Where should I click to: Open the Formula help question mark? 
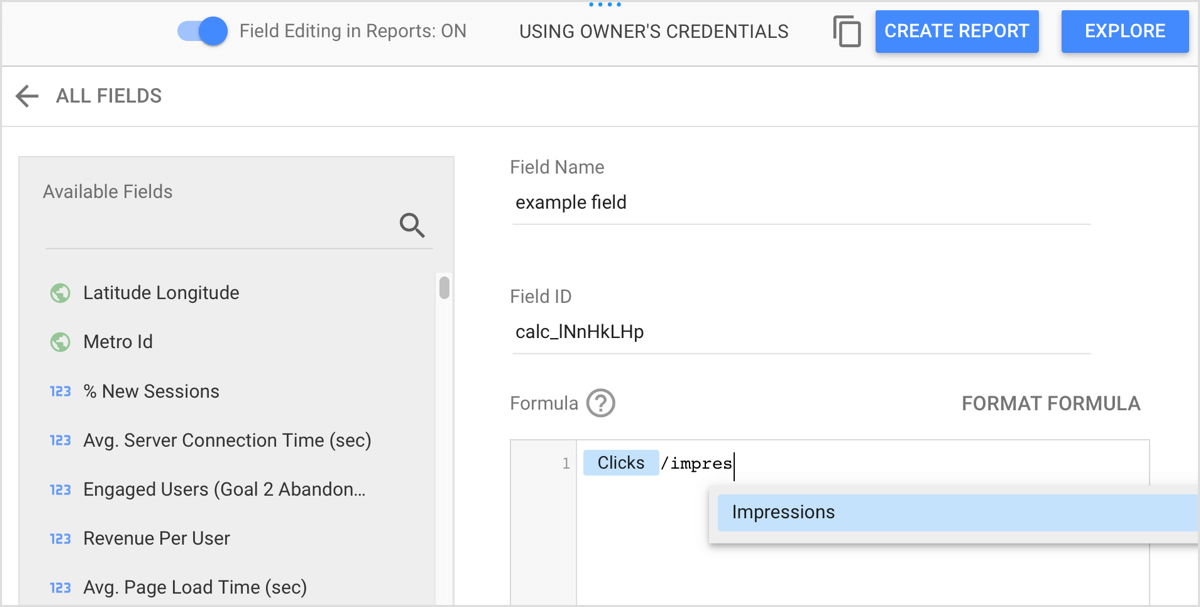(600, 403)
